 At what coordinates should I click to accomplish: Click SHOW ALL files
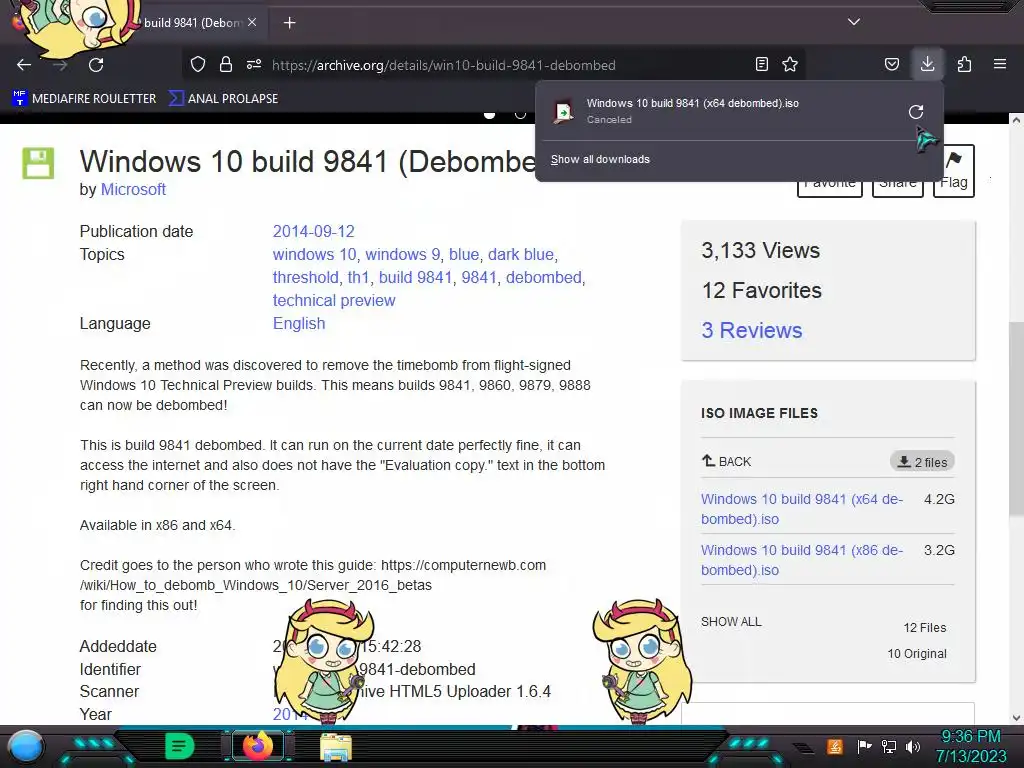click(x=731, y=622)
